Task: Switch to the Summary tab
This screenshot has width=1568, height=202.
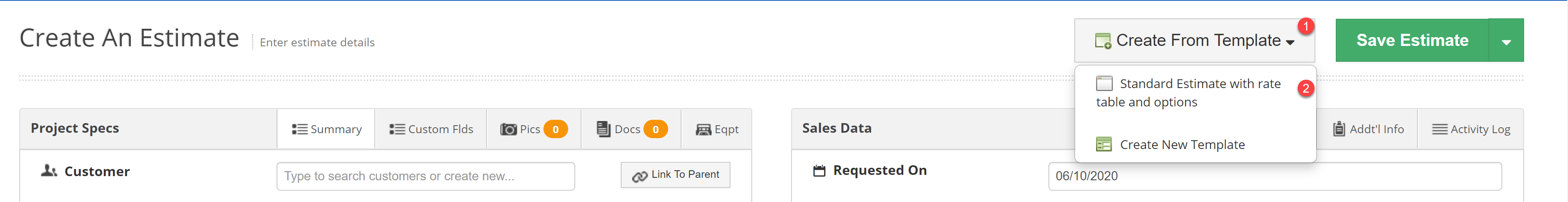Action: pos(326,129)
